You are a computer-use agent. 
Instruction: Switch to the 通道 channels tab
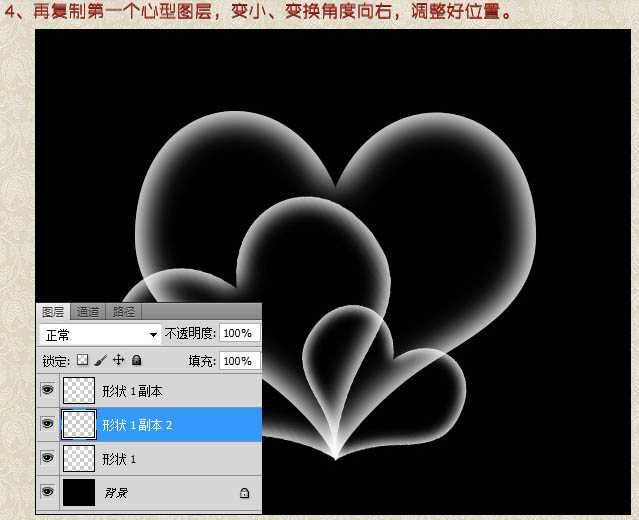click(x=88, y=312)
